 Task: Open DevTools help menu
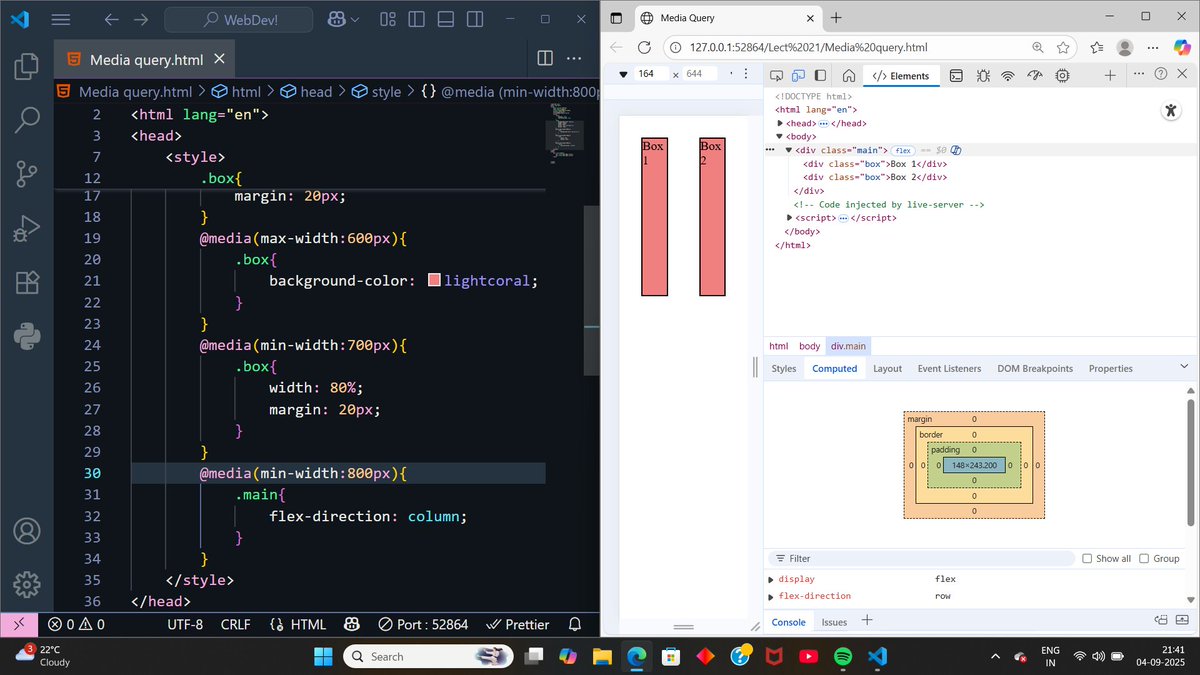tap(1160, 74)
